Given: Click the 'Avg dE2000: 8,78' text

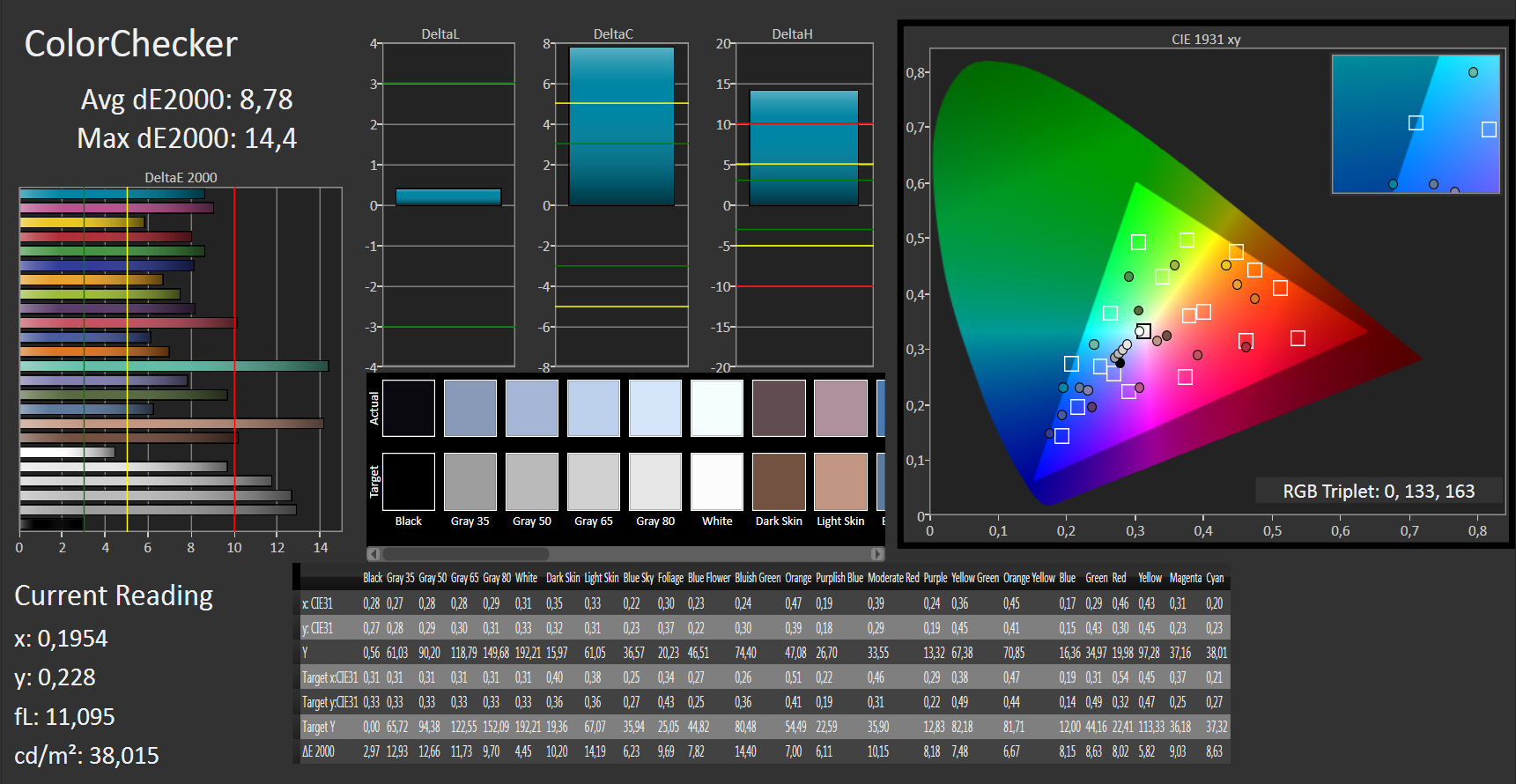Looking at the screenshot, I should 187,100.
